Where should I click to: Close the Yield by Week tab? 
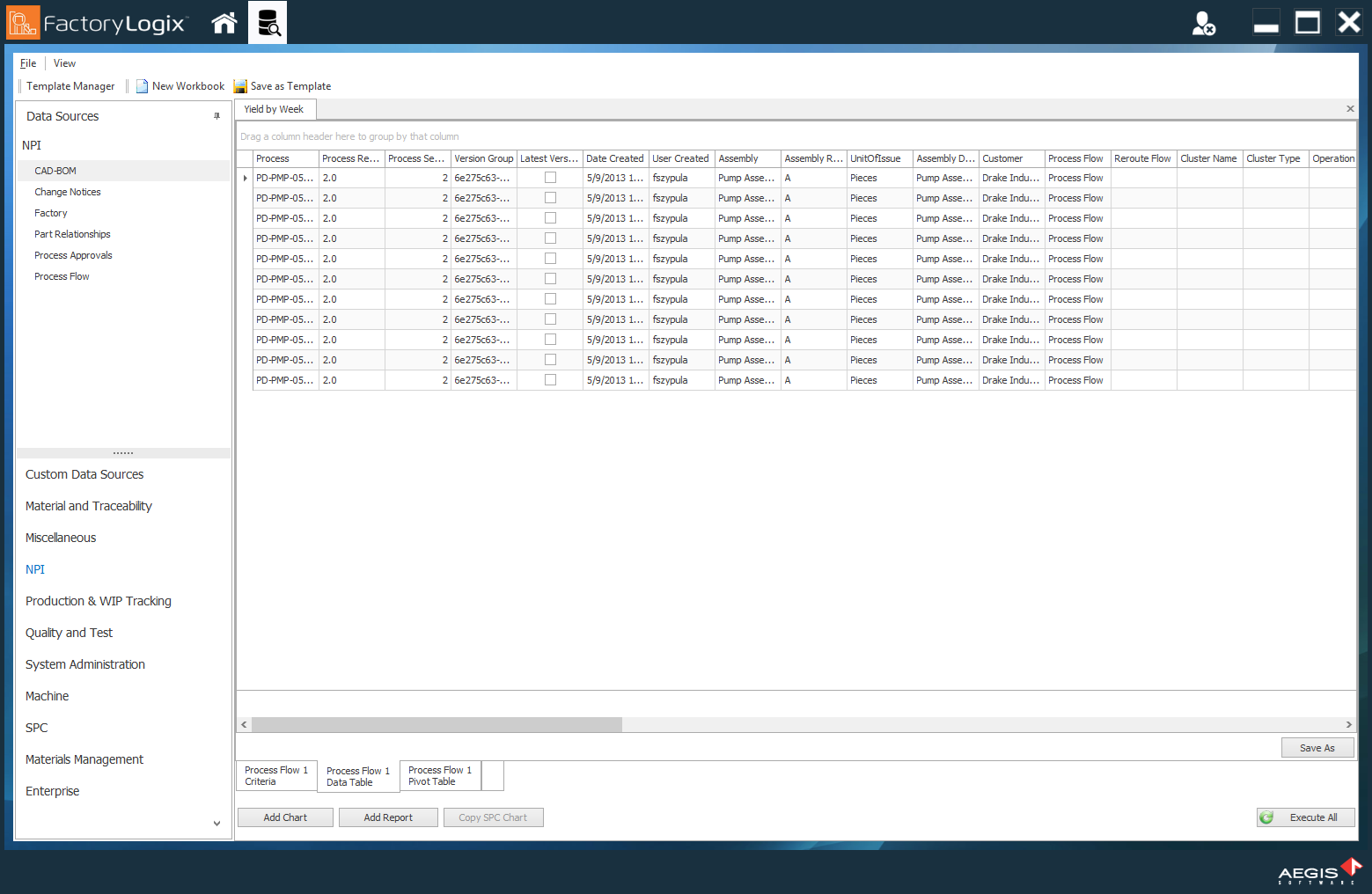click(x=1350, y=109)
